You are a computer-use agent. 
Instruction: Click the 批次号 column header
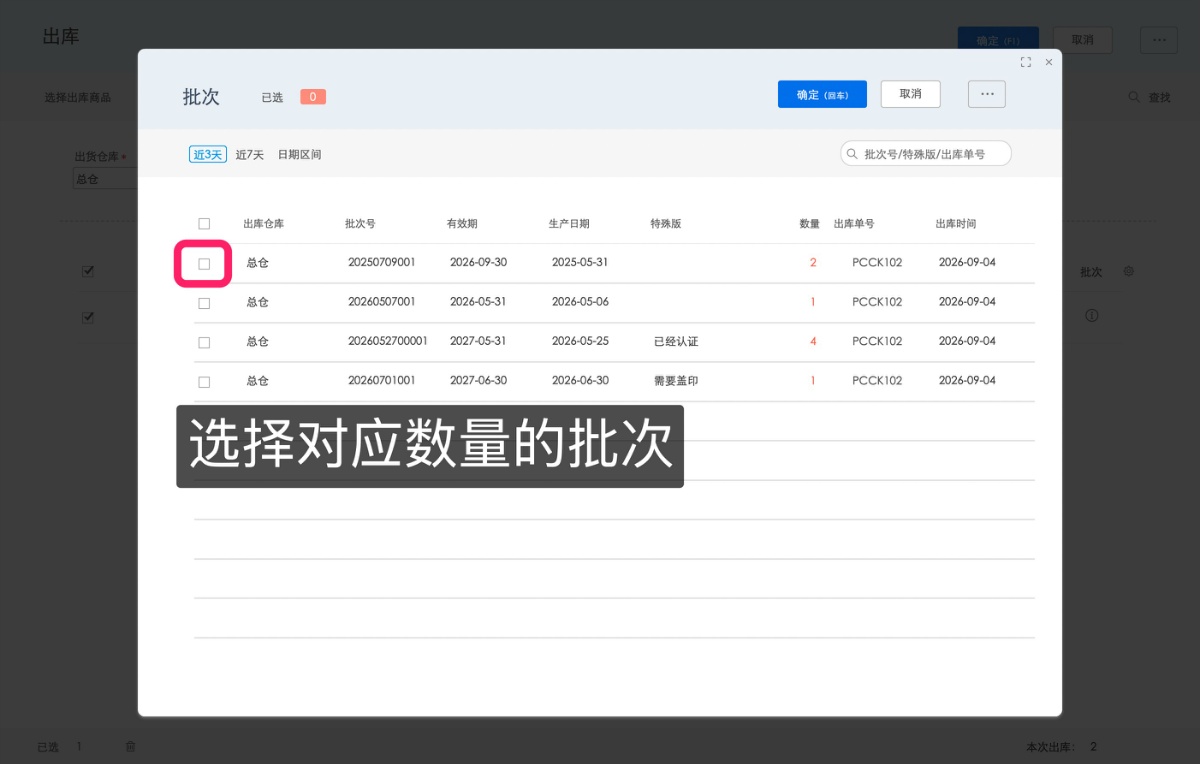pyautogui.click(x=360, y=224)
